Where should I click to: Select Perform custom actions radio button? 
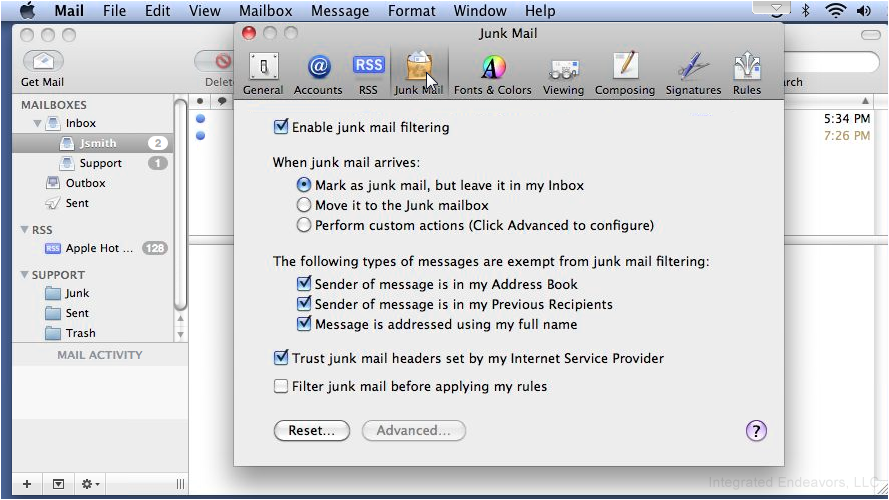pos(304,225)
